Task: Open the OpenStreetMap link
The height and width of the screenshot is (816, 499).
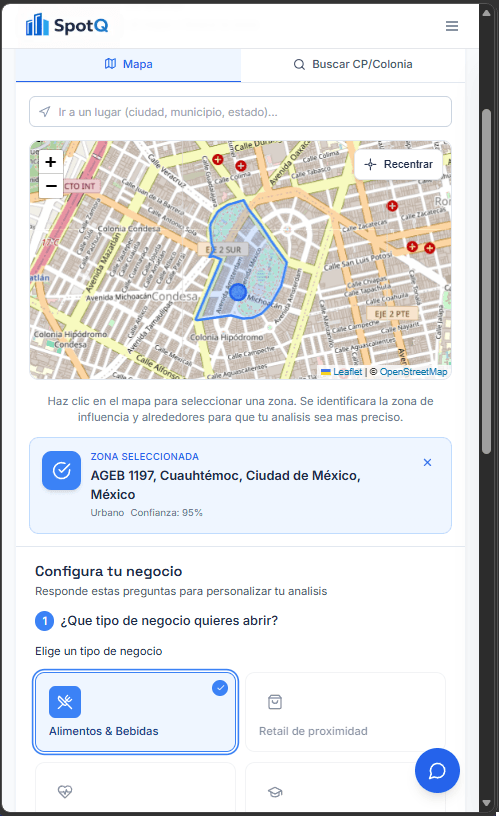Action: 413,372
